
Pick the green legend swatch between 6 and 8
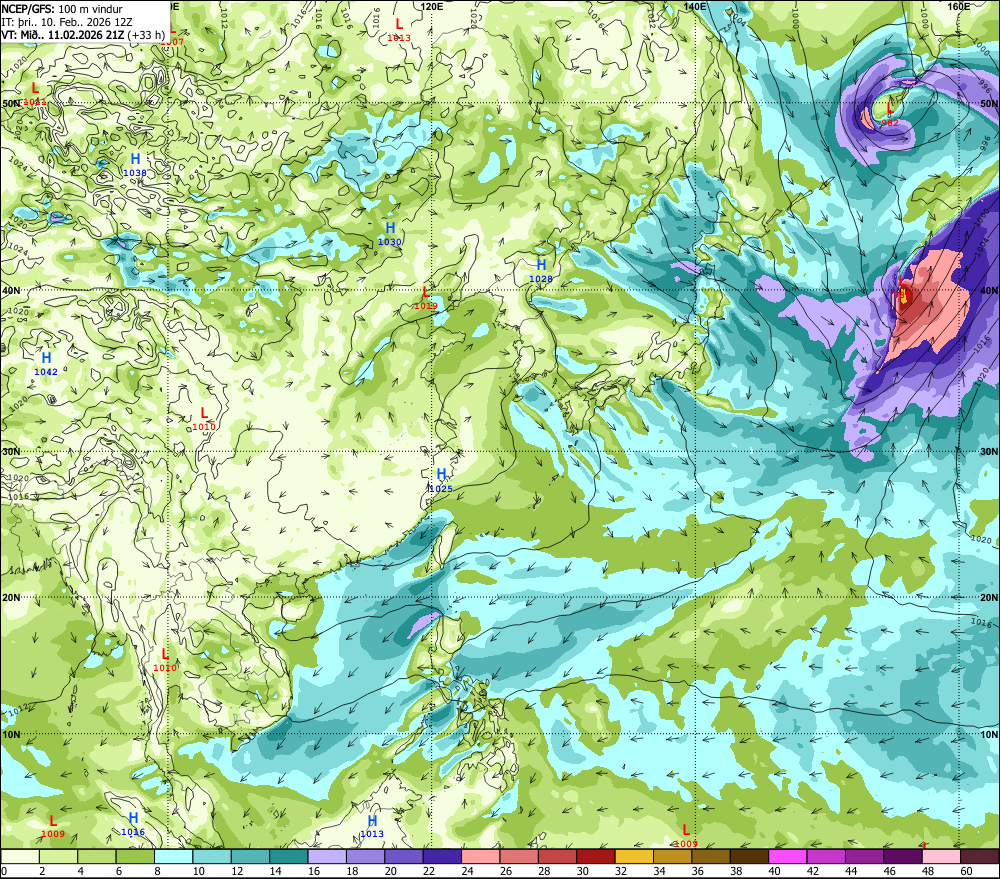tap(135, 857)
